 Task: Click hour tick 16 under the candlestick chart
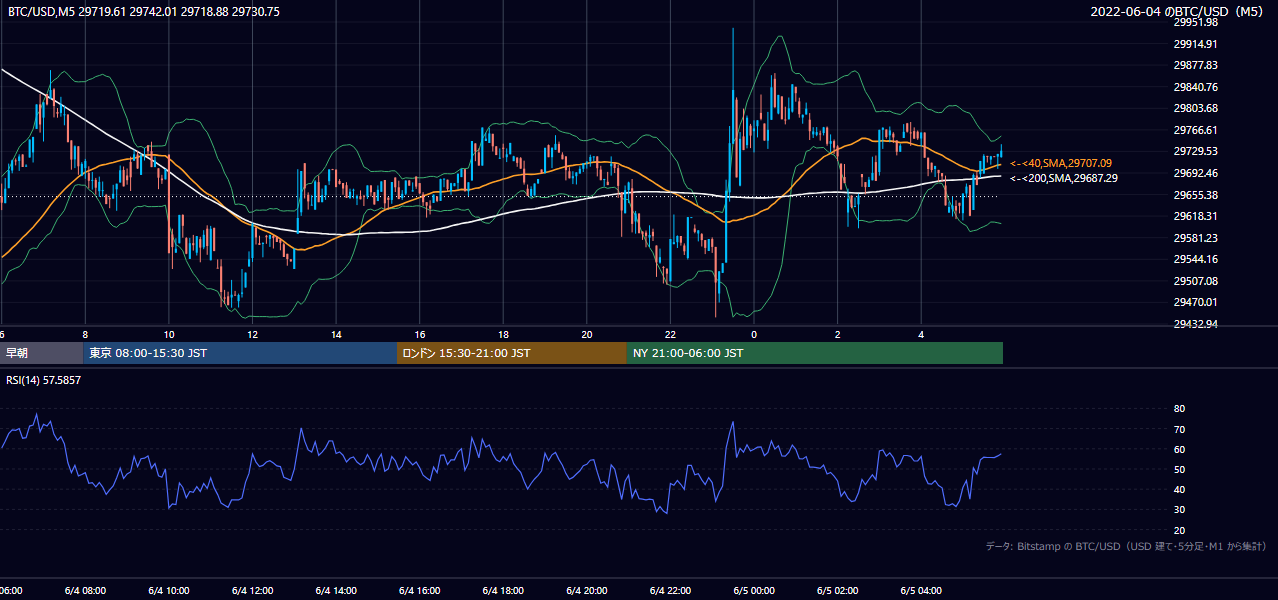tap(420, 335)
